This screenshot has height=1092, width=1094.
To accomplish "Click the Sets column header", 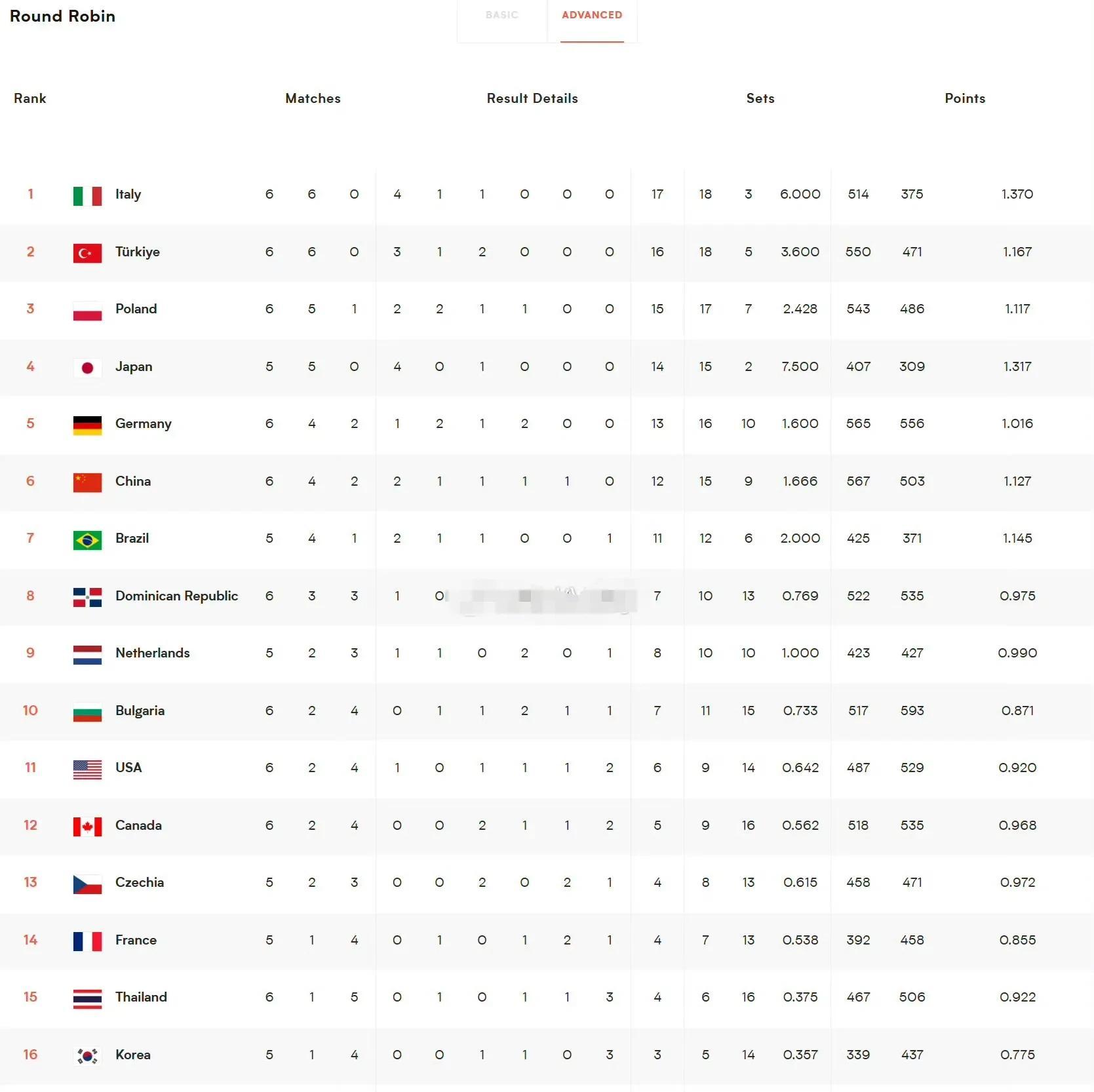I will coord(760,98).
